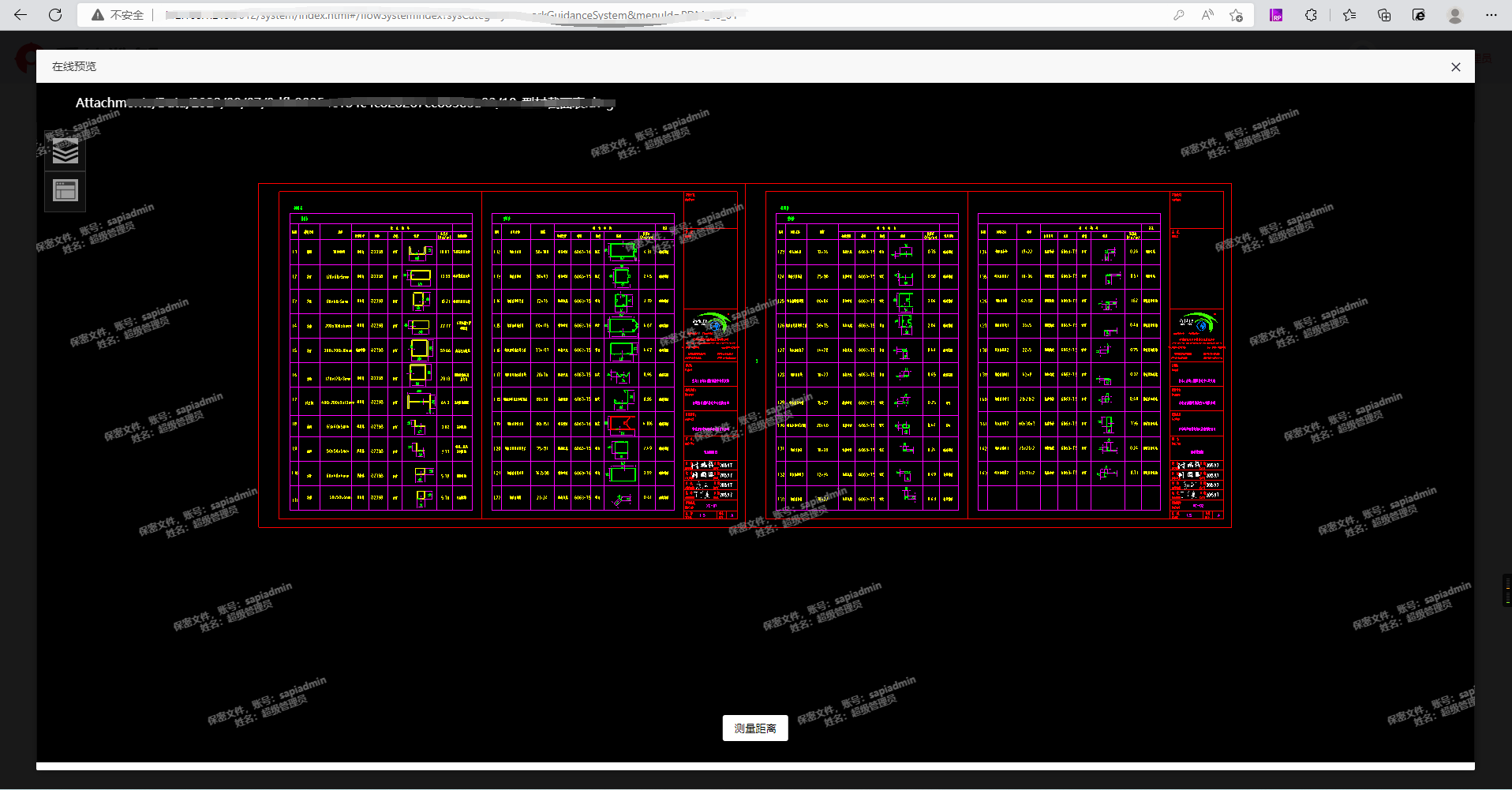Reload the current browser page
The image size is (1512, 790).
tap(55, 15)
